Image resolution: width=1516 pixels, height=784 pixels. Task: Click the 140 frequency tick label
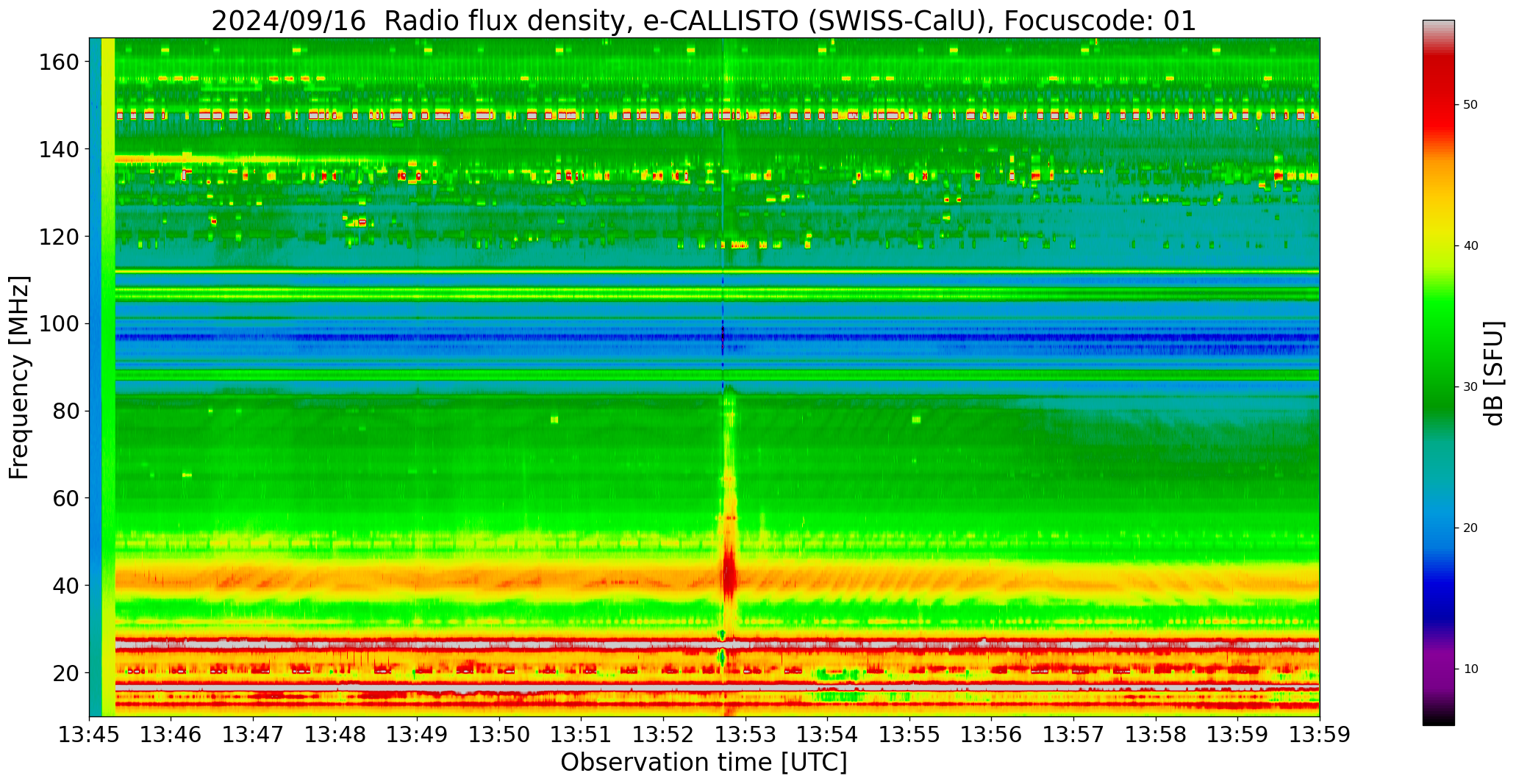(x=59, y=149)
